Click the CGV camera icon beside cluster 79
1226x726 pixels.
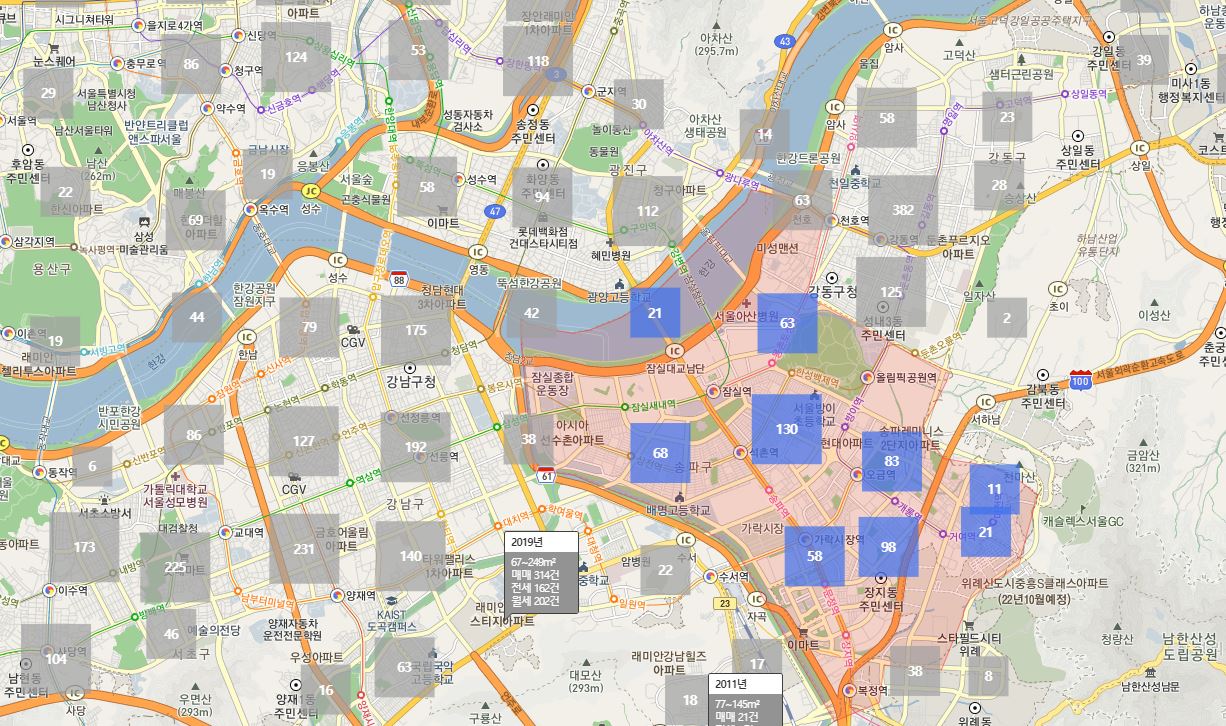[x=353, y=329]
